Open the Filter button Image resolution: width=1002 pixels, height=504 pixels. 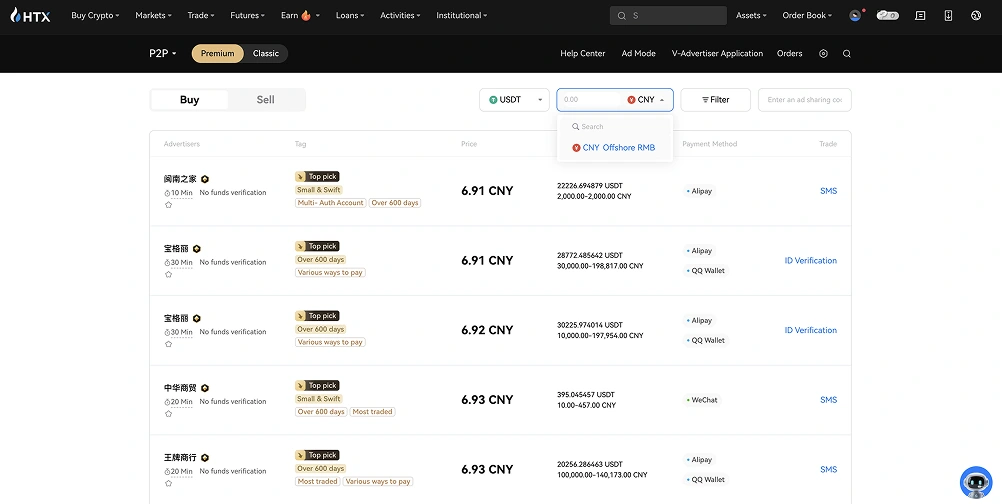[716, 100]
